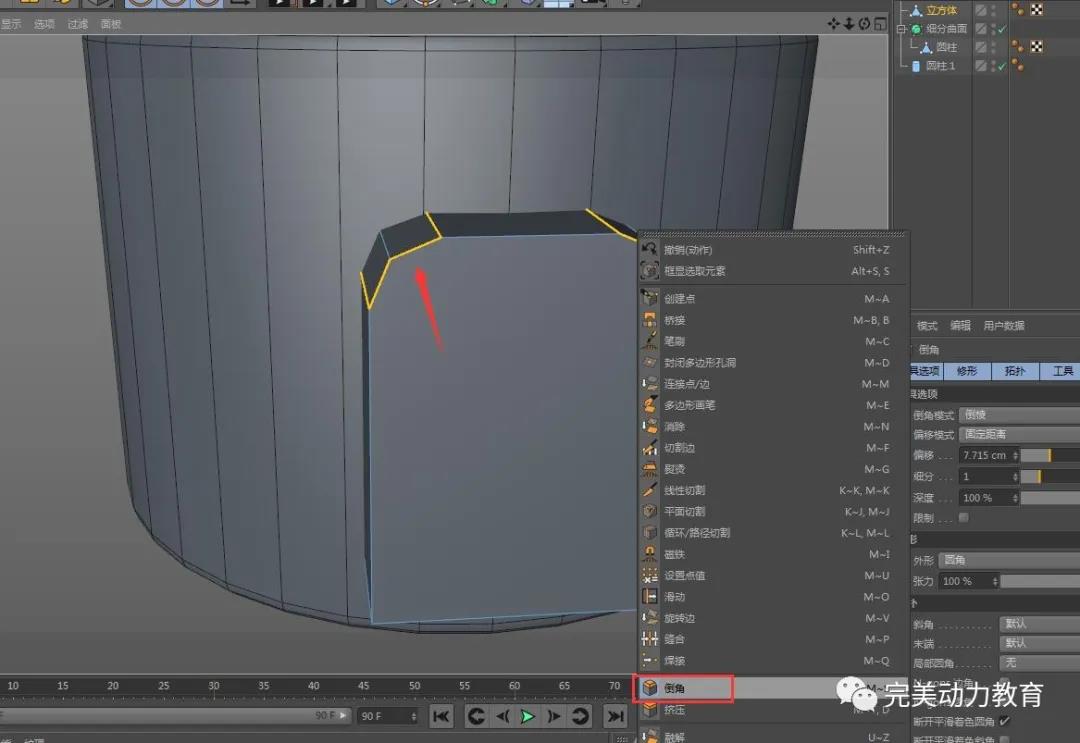Click the 桥接 (Bridge) tool icon
This screenshot has height=743, width=1080.
[x=650, y=320]
